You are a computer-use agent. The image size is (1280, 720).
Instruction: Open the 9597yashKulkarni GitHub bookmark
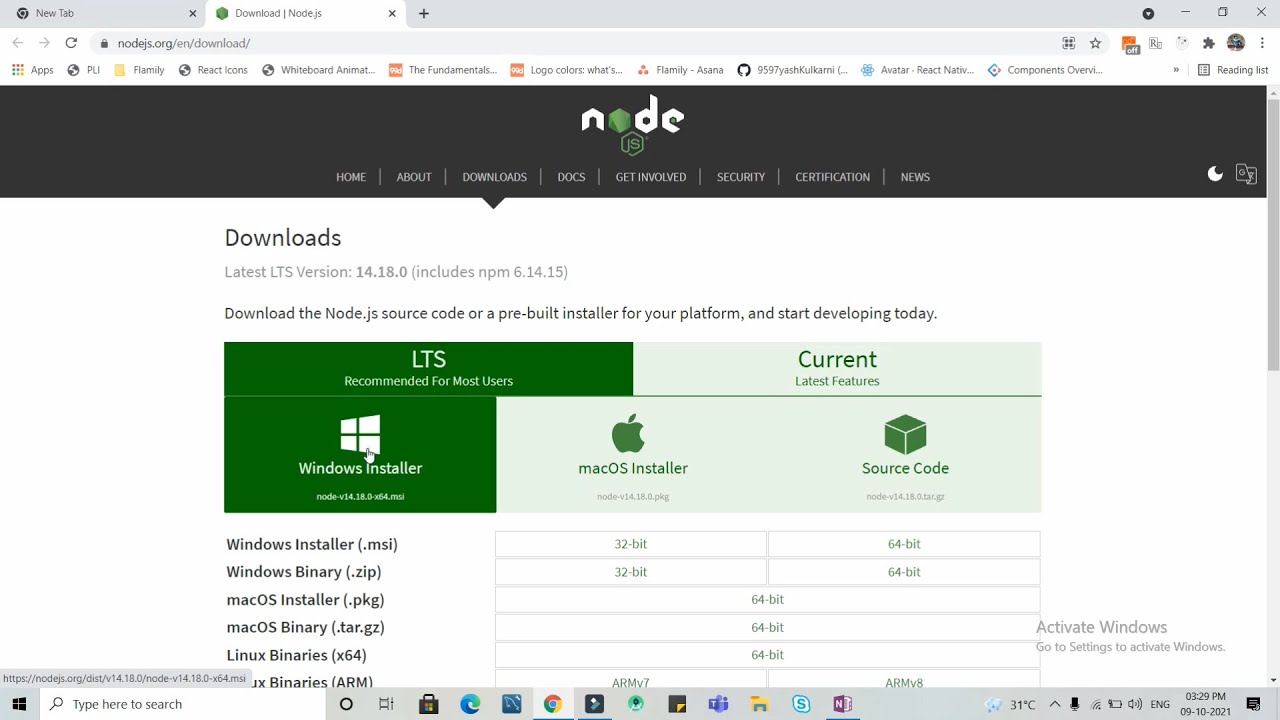[x=793, y=70]
